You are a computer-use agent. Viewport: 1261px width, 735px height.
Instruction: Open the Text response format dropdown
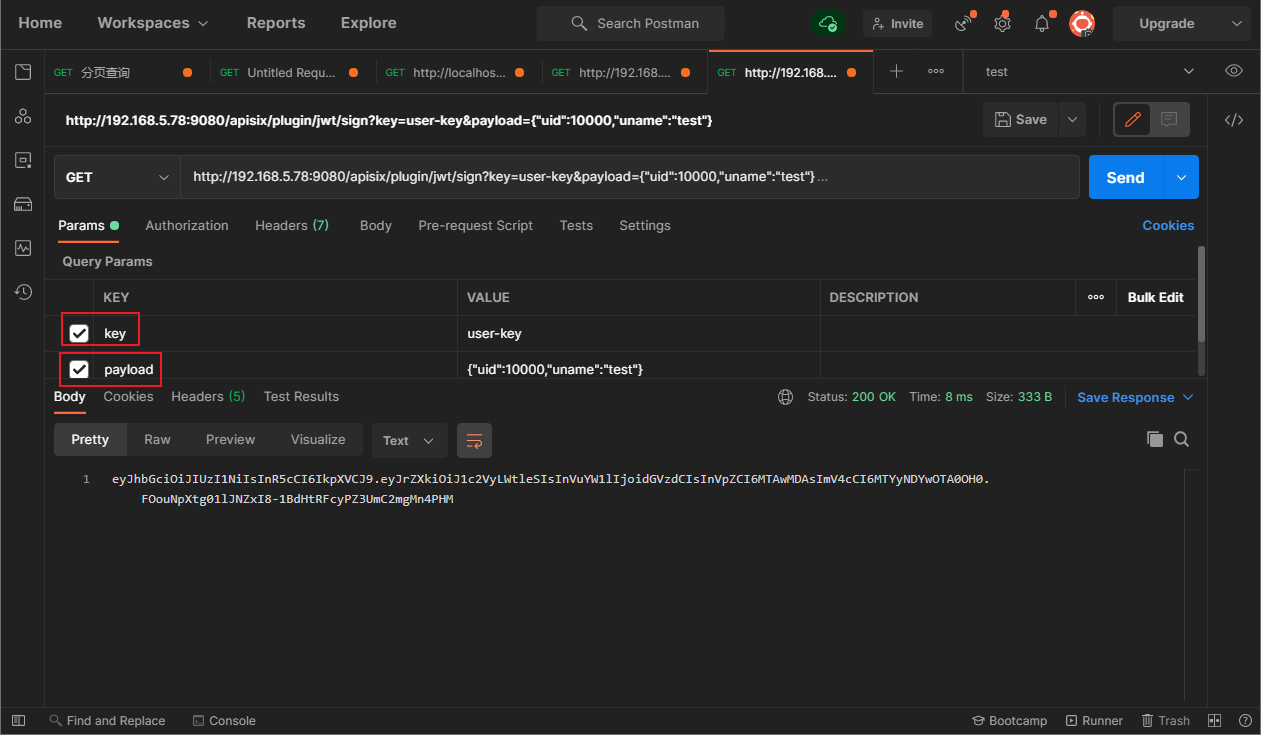pyautogui.click(x=409, y=440)
